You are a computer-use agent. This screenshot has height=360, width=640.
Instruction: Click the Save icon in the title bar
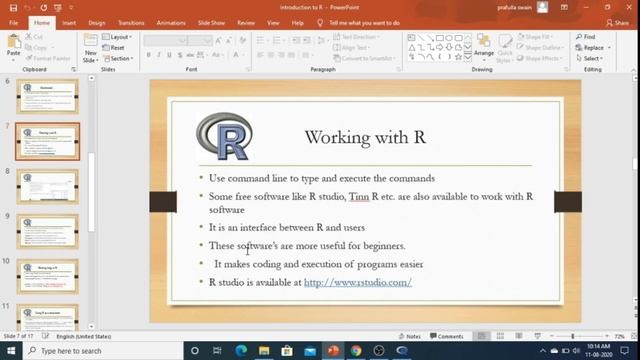(x=13, y=8)
